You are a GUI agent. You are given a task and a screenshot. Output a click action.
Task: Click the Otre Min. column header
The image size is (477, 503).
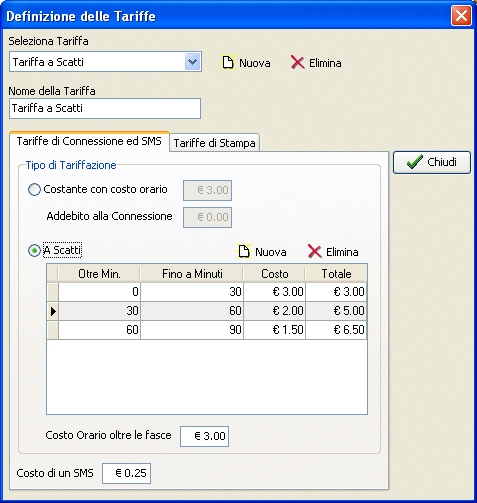pos(99,274)
